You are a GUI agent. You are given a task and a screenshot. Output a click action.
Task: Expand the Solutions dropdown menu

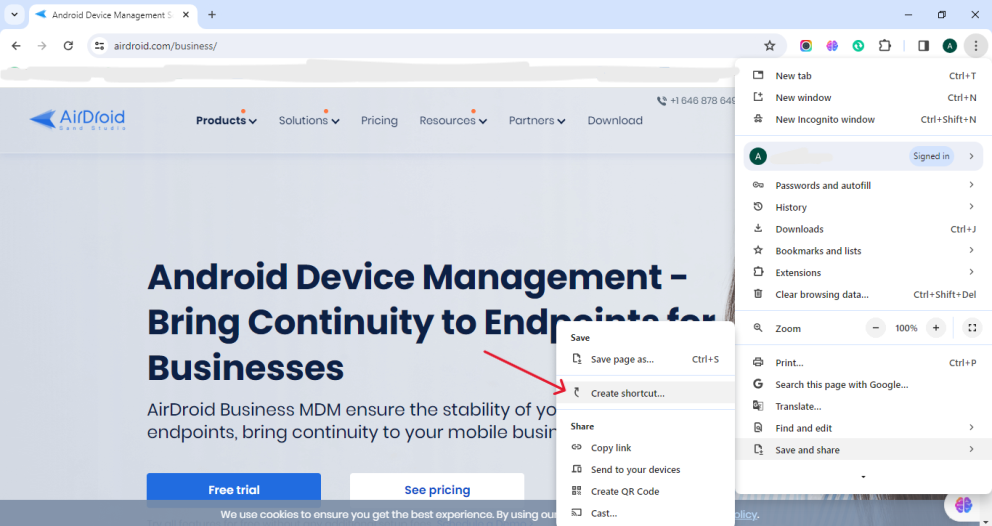308,121
